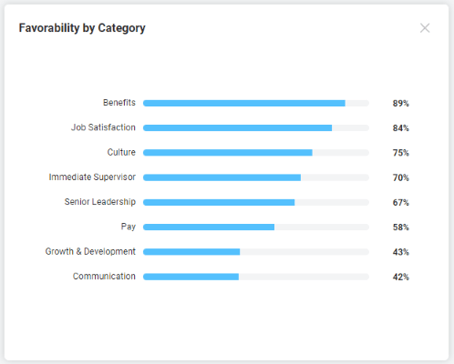Click the 42% value for Communication

pyautogui.click(x=401, y=277)
